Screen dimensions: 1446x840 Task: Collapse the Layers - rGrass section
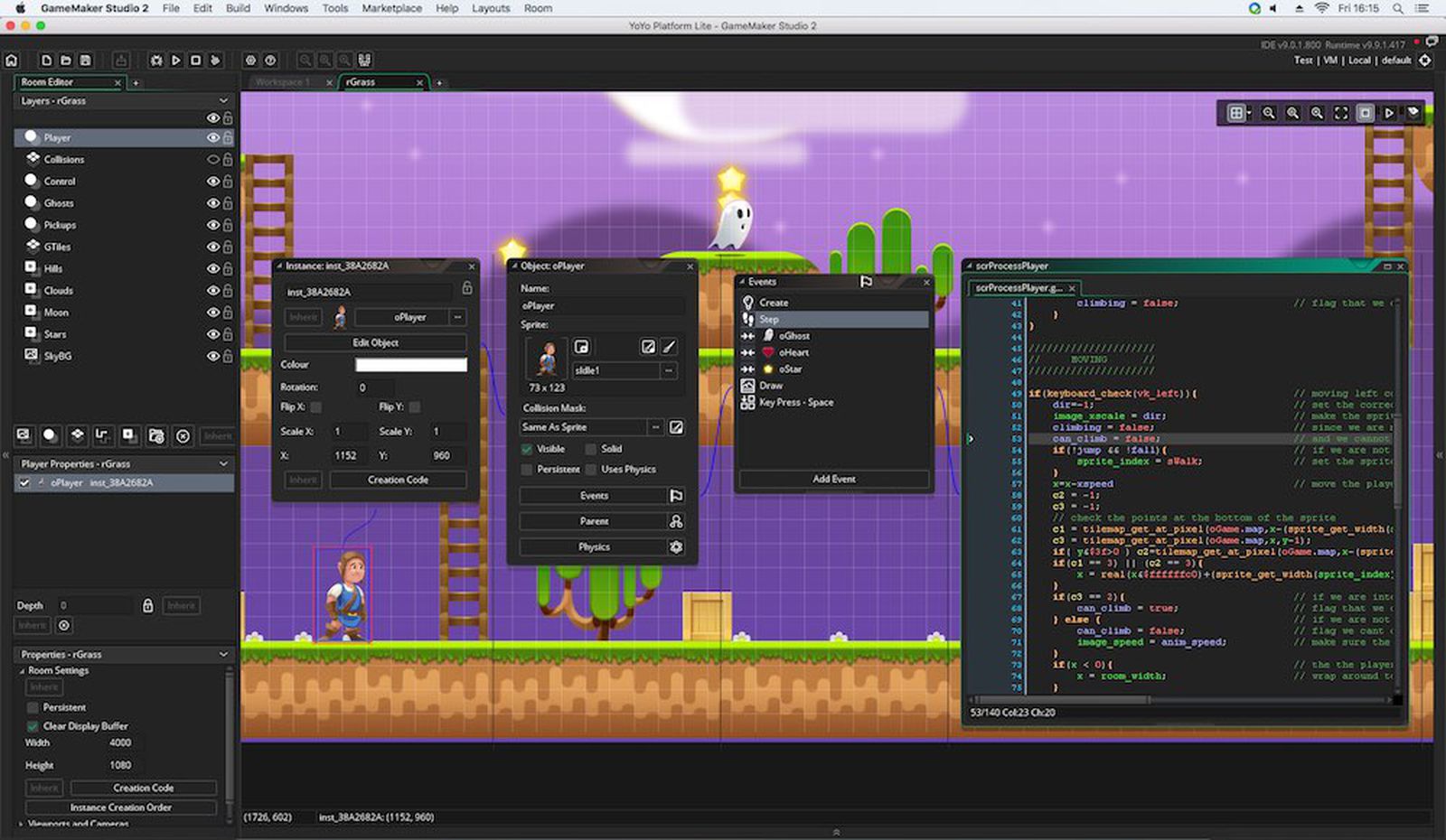(x=224, y=100)
